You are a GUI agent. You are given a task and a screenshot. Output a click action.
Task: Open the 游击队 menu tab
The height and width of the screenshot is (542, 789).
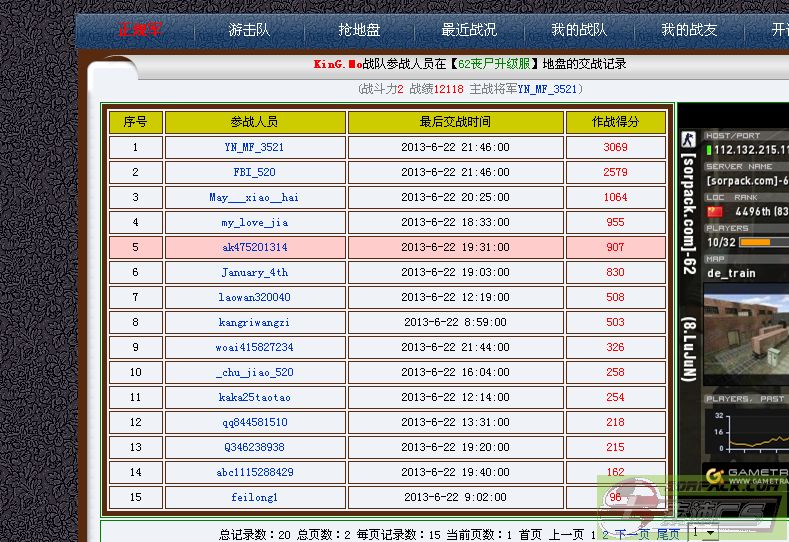click(x=249, y=30)
